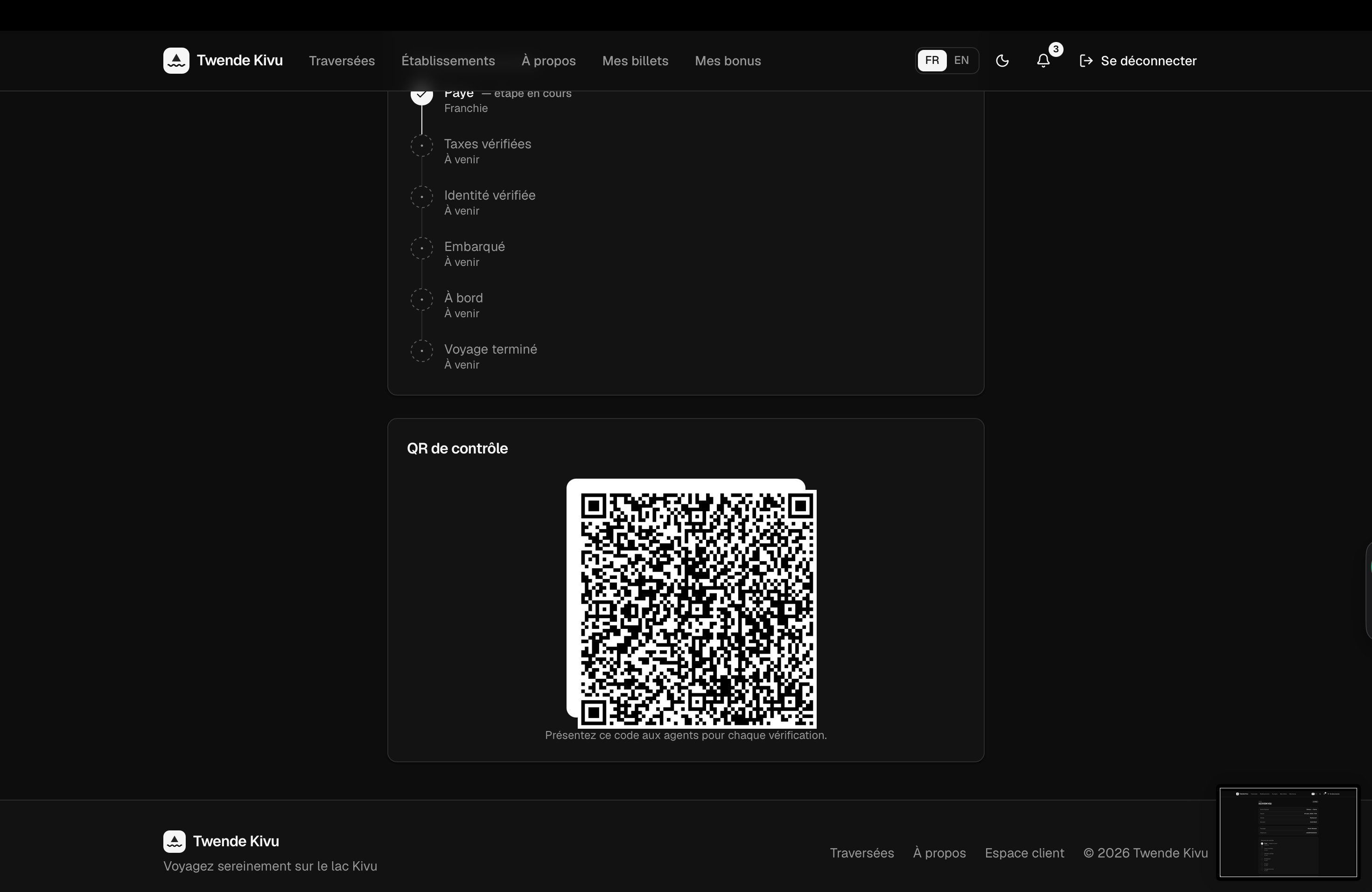Viewport: 1372px width, 892px height.
Task: Follow the footer À propos link
Action: point(940,853)
